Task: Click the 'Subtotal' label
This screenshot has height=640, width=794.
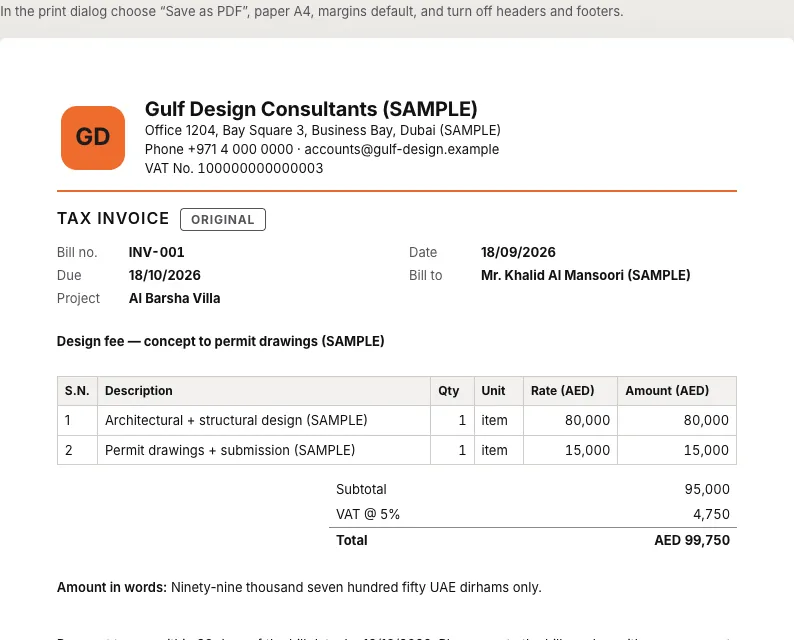Action: [x=361, y=489]
